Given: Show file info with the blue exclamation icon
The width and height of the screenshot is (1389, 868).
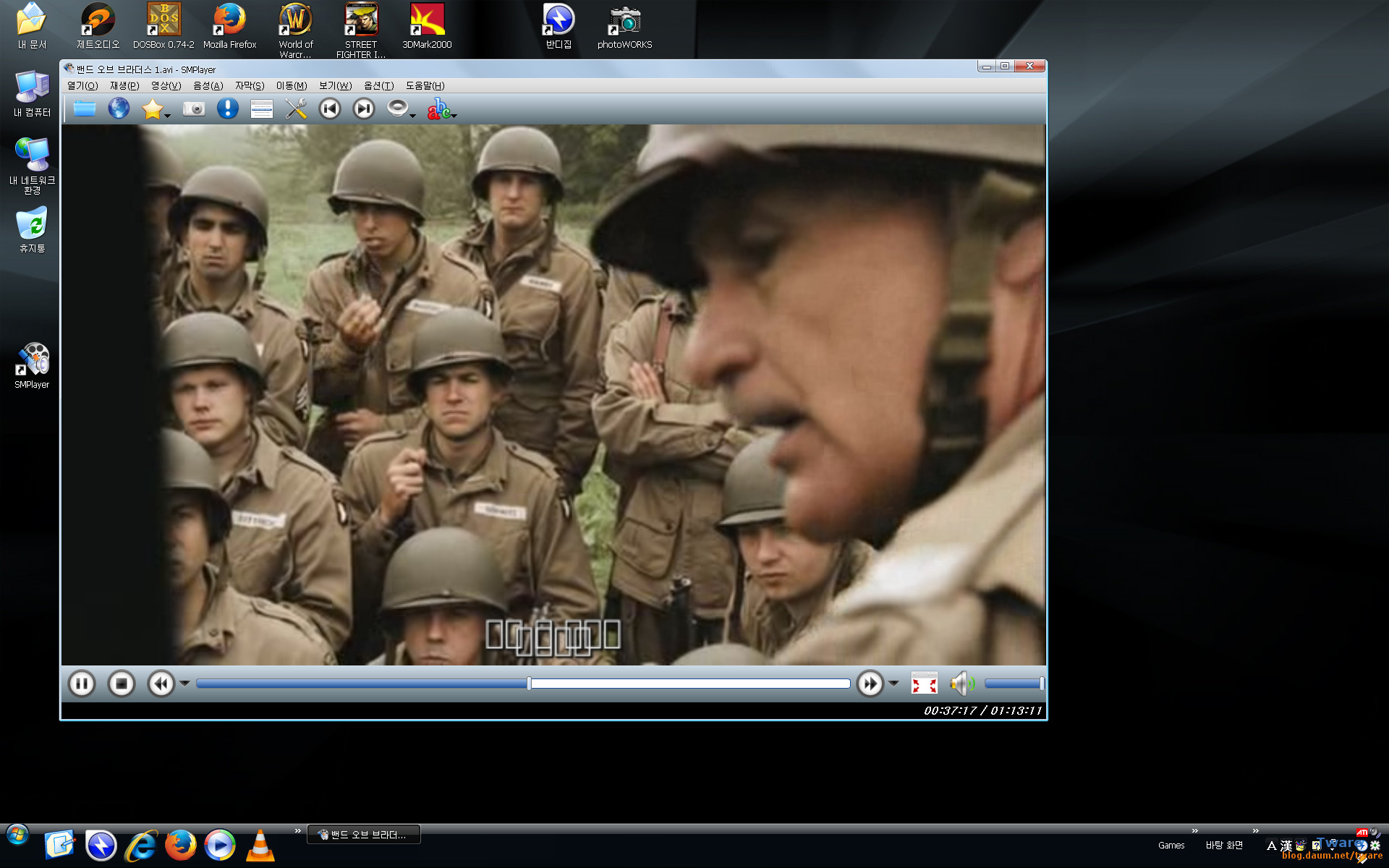Looking at the screenshot, I should pos(228,109).
